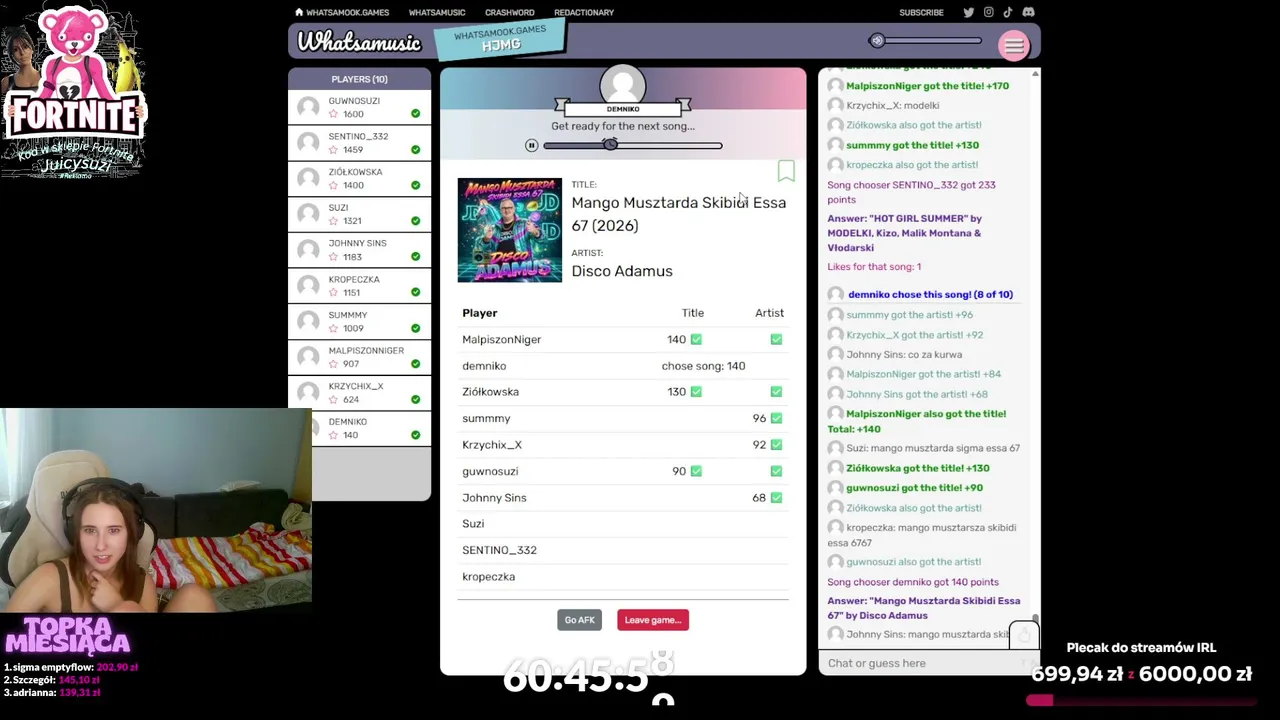Screen dimensions: 1280x720
Task: Click JOHNNY SINS's green ready checkmark
Action: pos(415,257)
